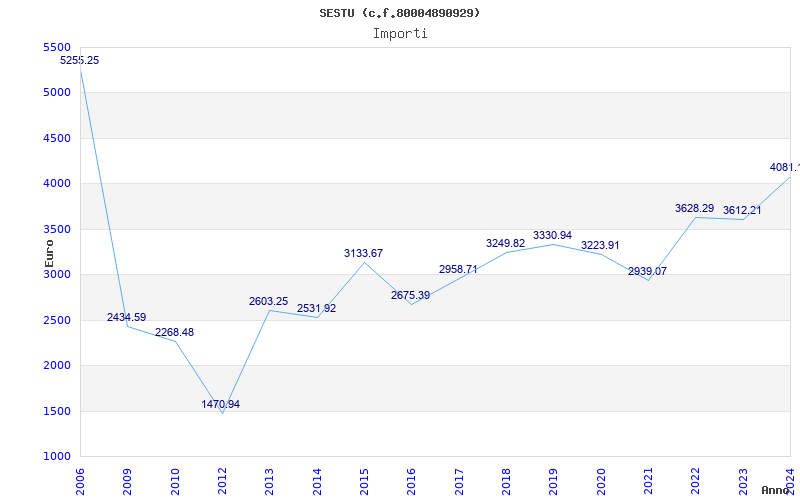This screenshot has width=800, height=500.
Task: Click the chart title SESTU (c.f.80004890929)
Action: 399,13
